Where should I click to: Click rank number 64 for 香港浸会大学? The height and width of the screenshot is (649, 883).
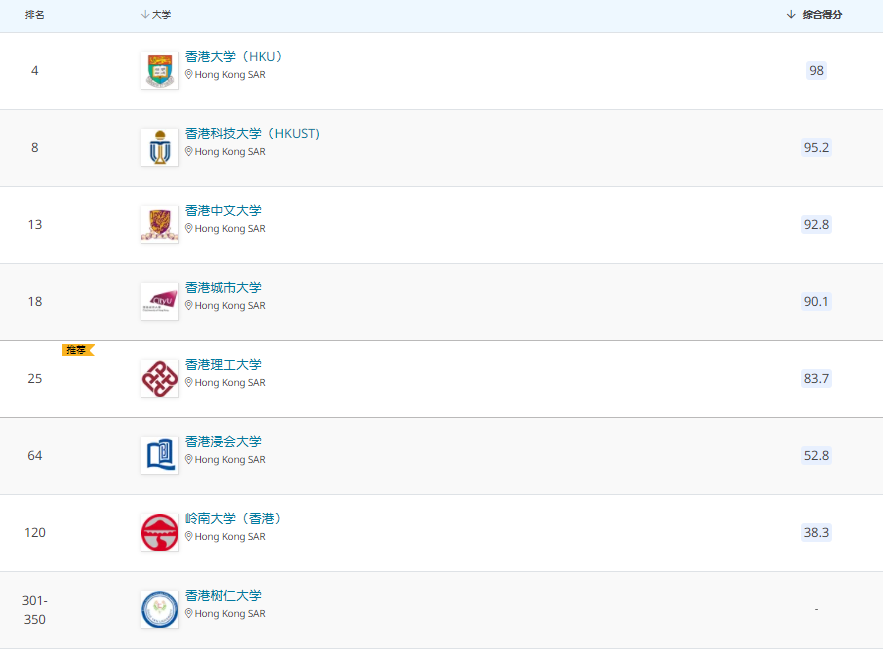tap(35, 455)
